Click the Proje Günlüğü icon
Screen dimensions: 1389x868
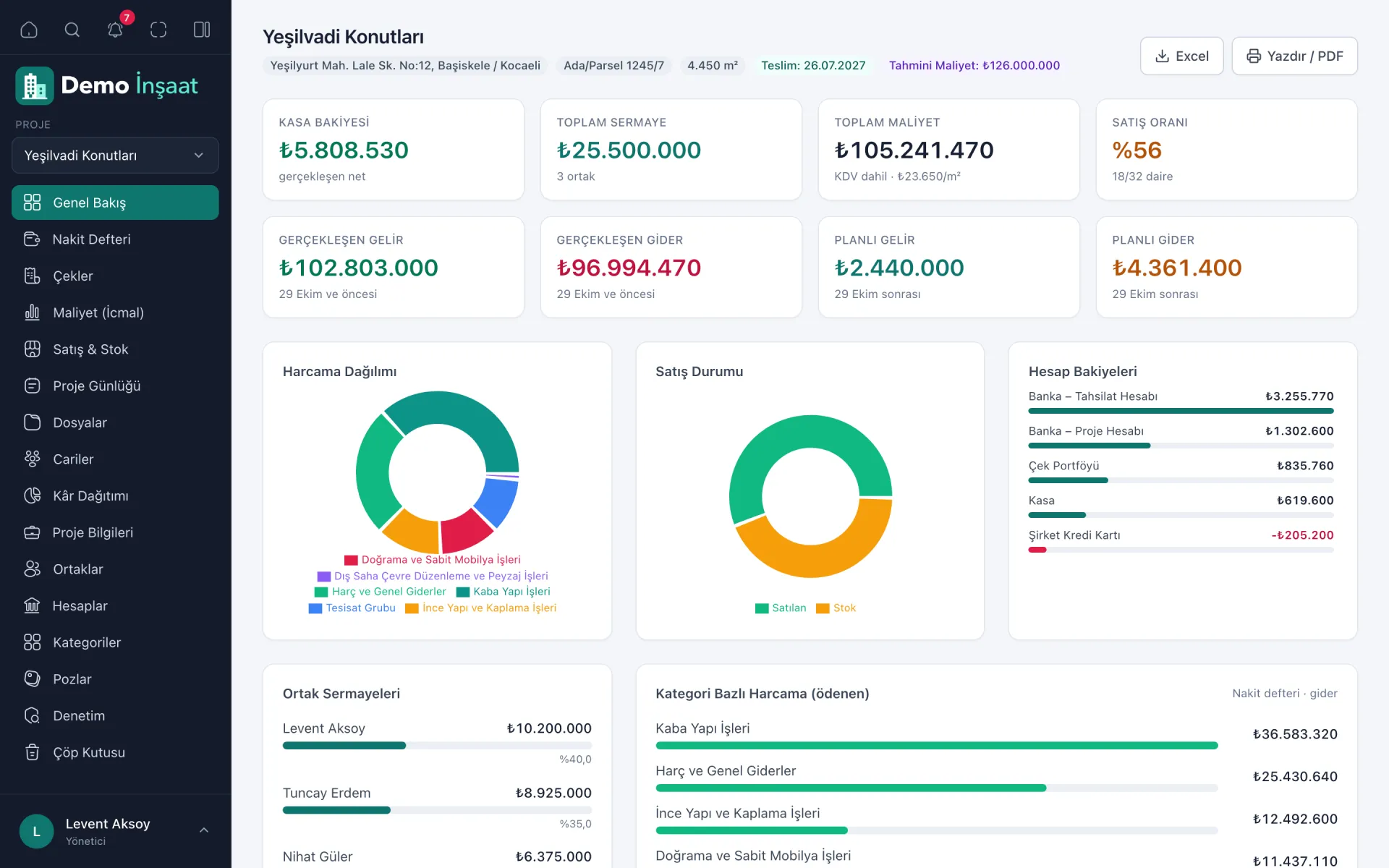point(32,386)
